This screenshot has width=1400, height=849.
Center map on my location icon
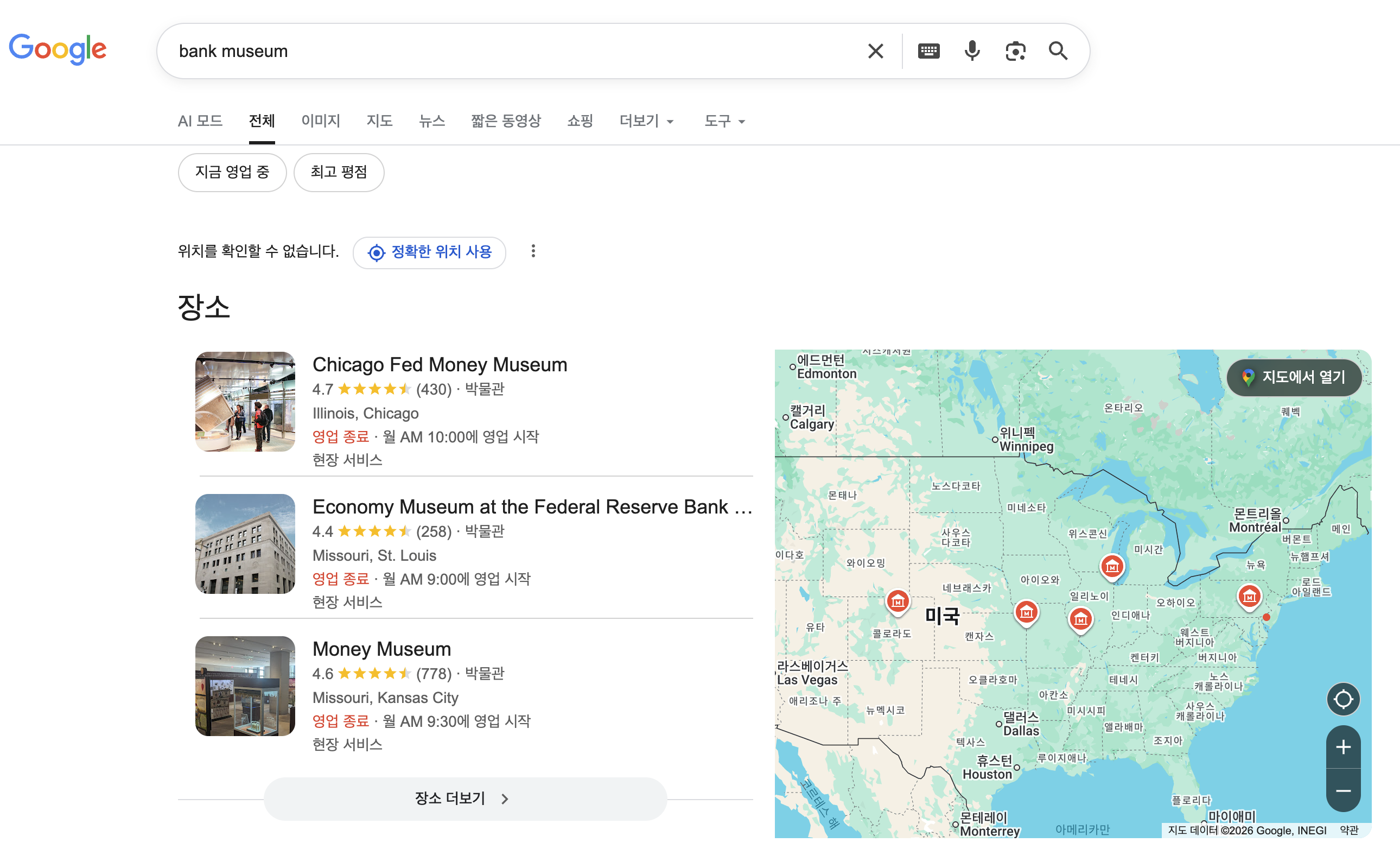1342,699
